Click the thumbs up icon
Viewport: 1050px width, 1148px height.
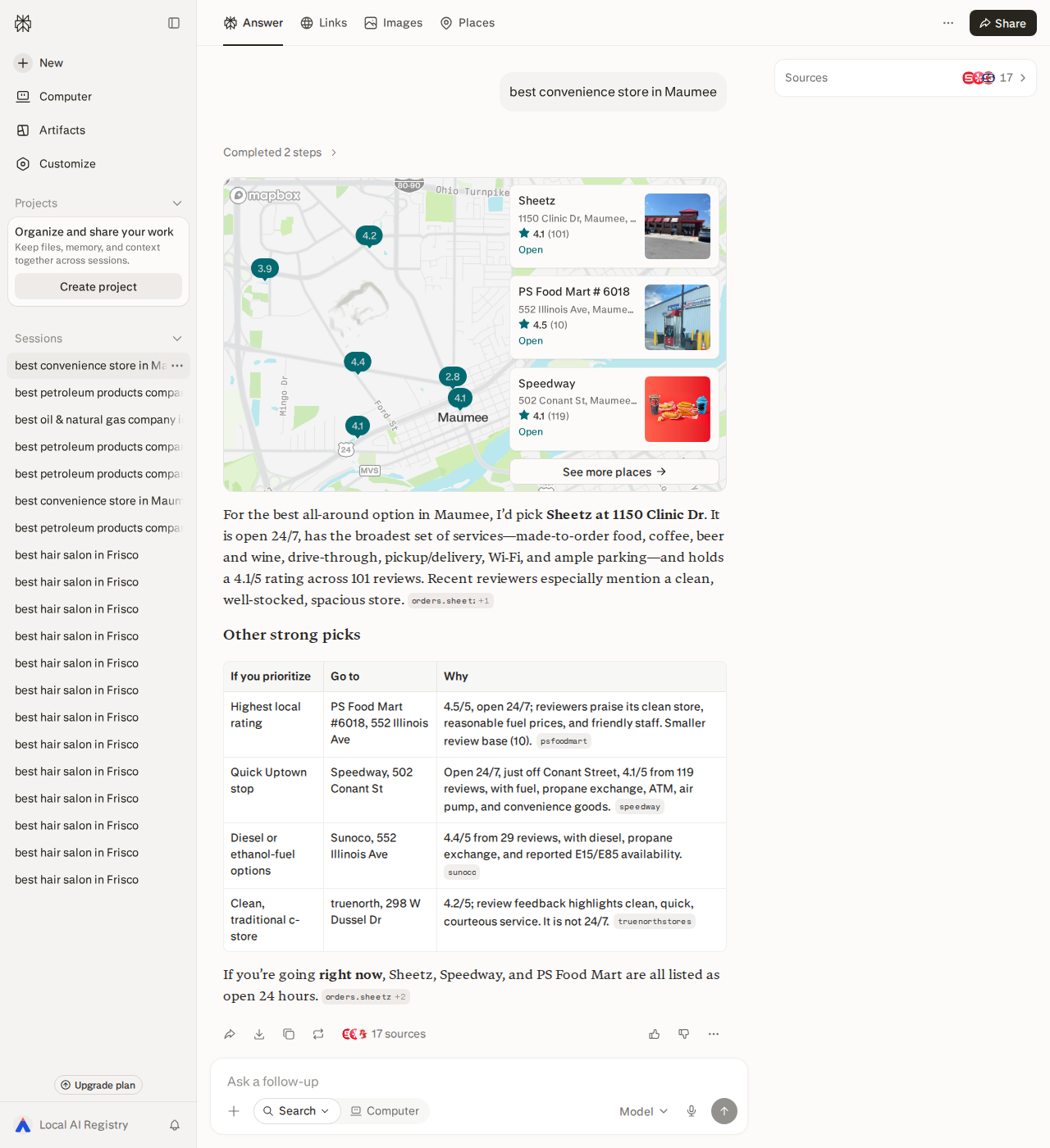pyautogui.click(x=655, y=1034)
